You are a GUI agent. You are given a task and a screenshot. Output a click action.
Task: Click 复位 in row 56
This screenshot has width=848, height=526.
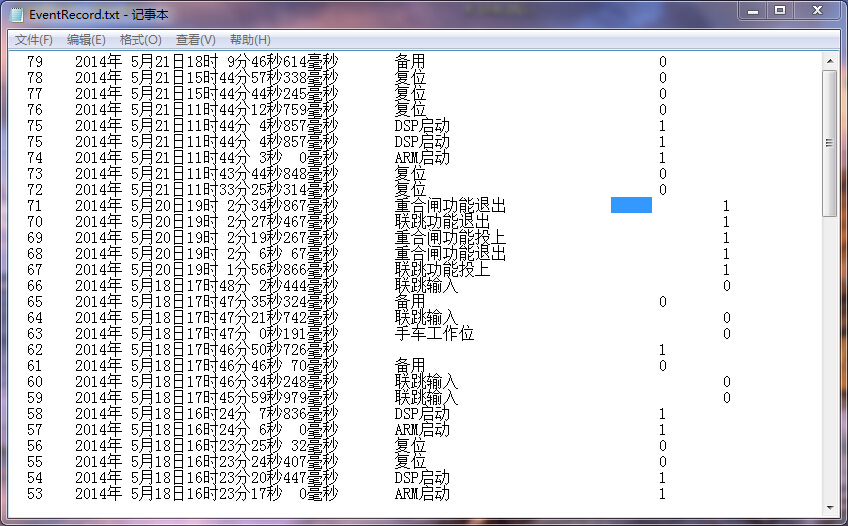coord(410,445)
